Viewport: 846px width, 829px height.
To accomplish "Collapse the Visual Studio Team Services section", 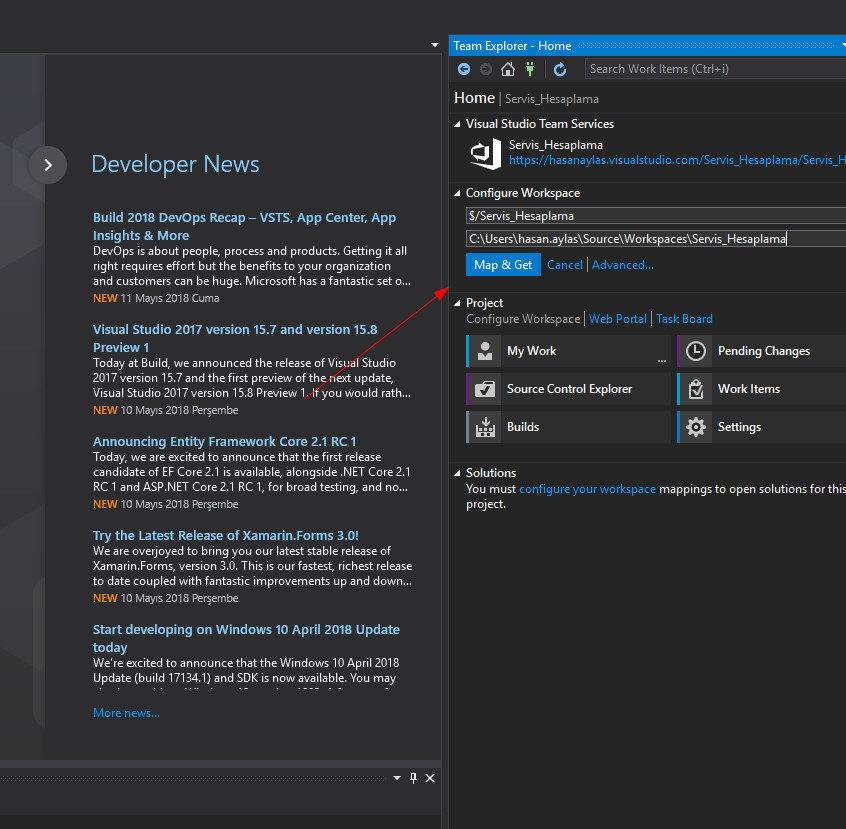I will (458, 124).
